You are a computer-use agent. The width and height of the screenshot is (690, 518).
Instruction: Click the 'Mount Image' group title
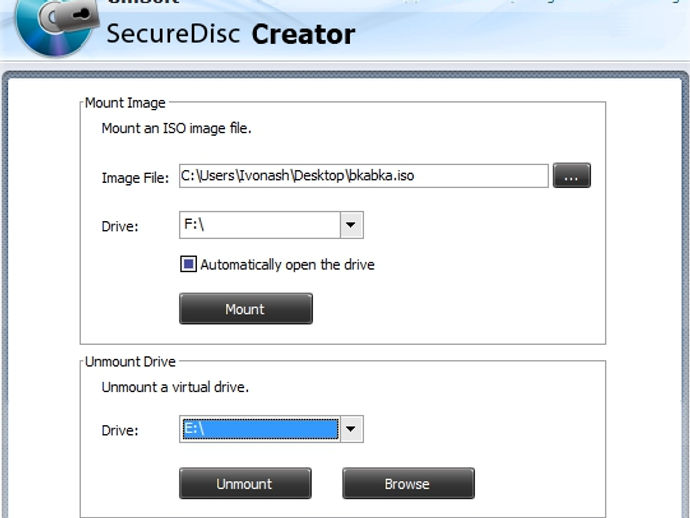point(125,103)
